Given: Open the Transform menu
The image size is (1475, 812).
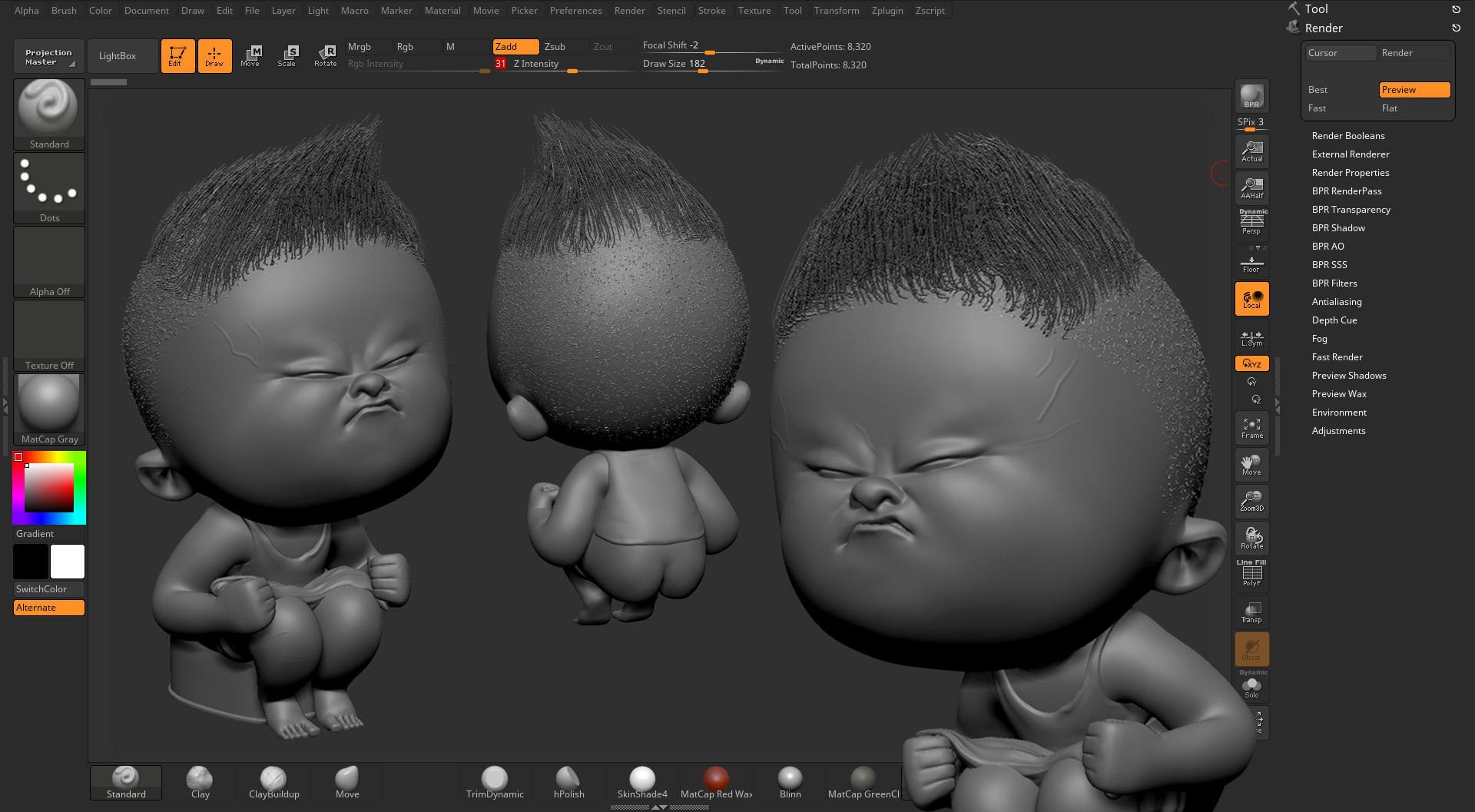Looking at the screenshot, I should (x=837, y=11).
